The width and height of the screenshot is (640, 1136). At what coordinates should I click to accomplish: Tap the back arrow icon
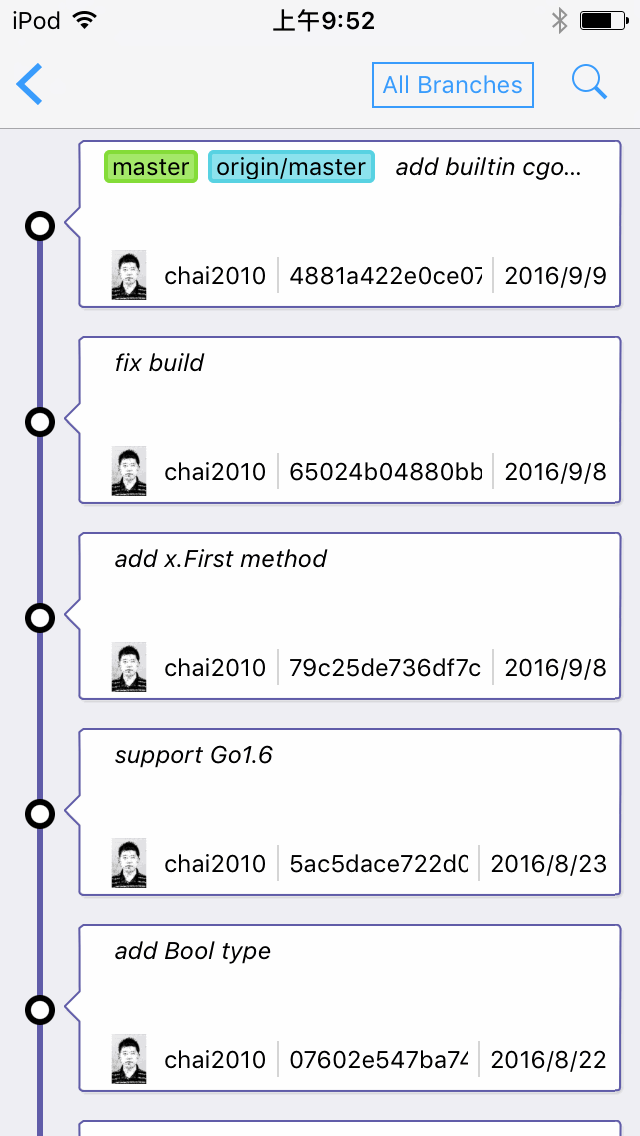[30, 84]
